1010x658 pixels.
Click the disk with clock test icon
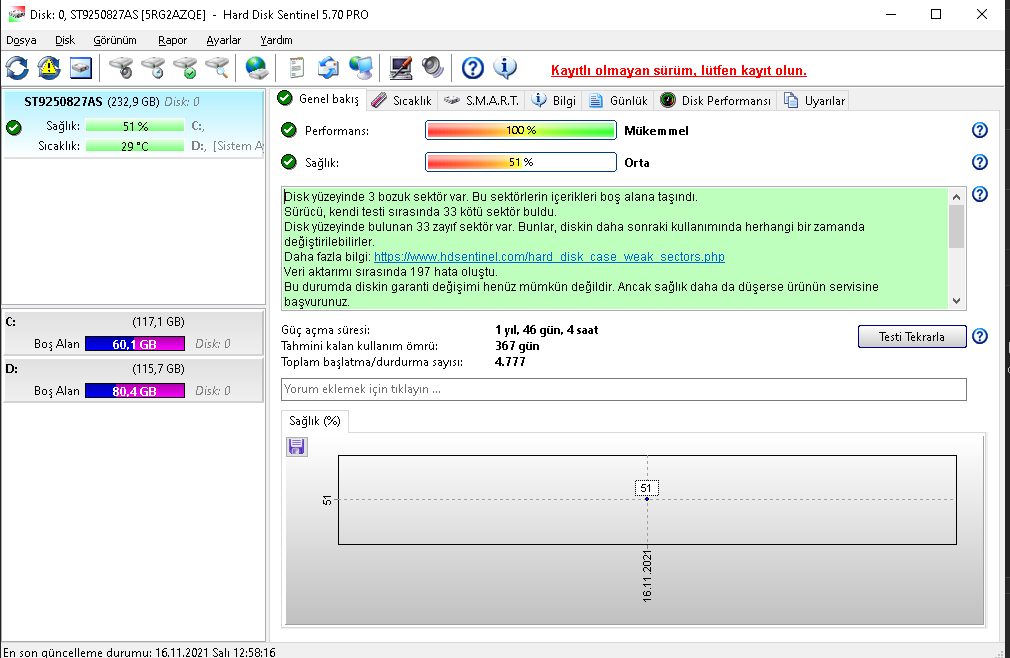(153, 68)
